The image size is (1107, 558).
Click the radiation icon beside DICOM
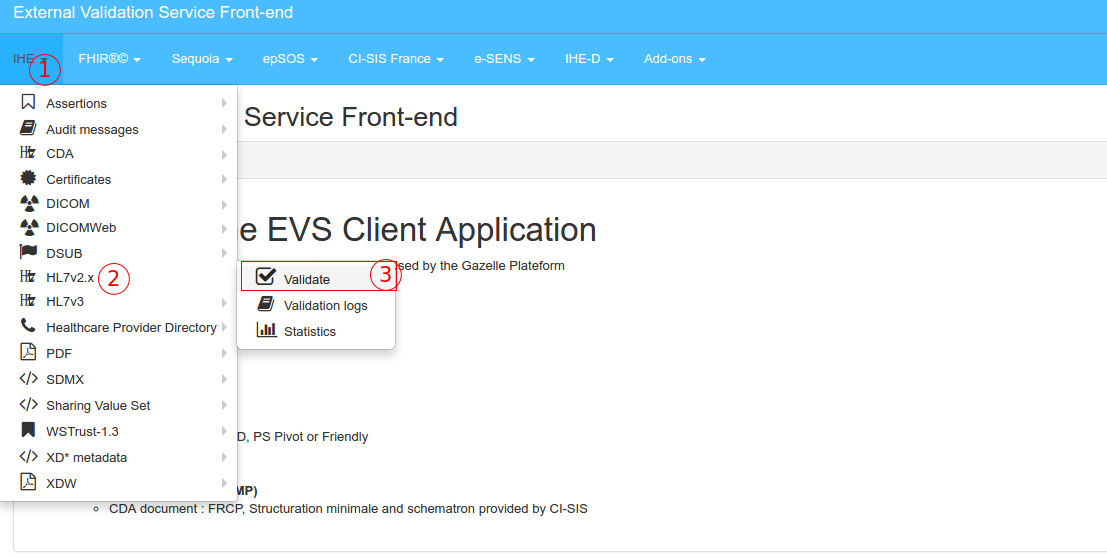[28, 203]
